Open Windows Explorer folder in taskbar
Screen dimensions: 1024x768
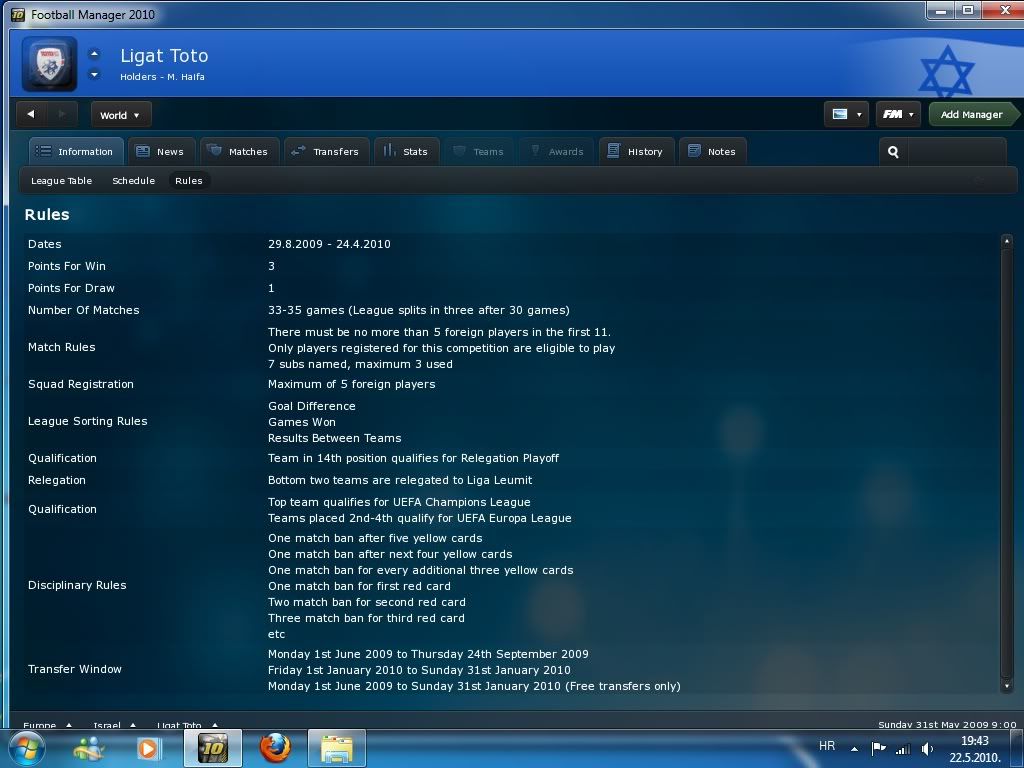tap(337, 747)
